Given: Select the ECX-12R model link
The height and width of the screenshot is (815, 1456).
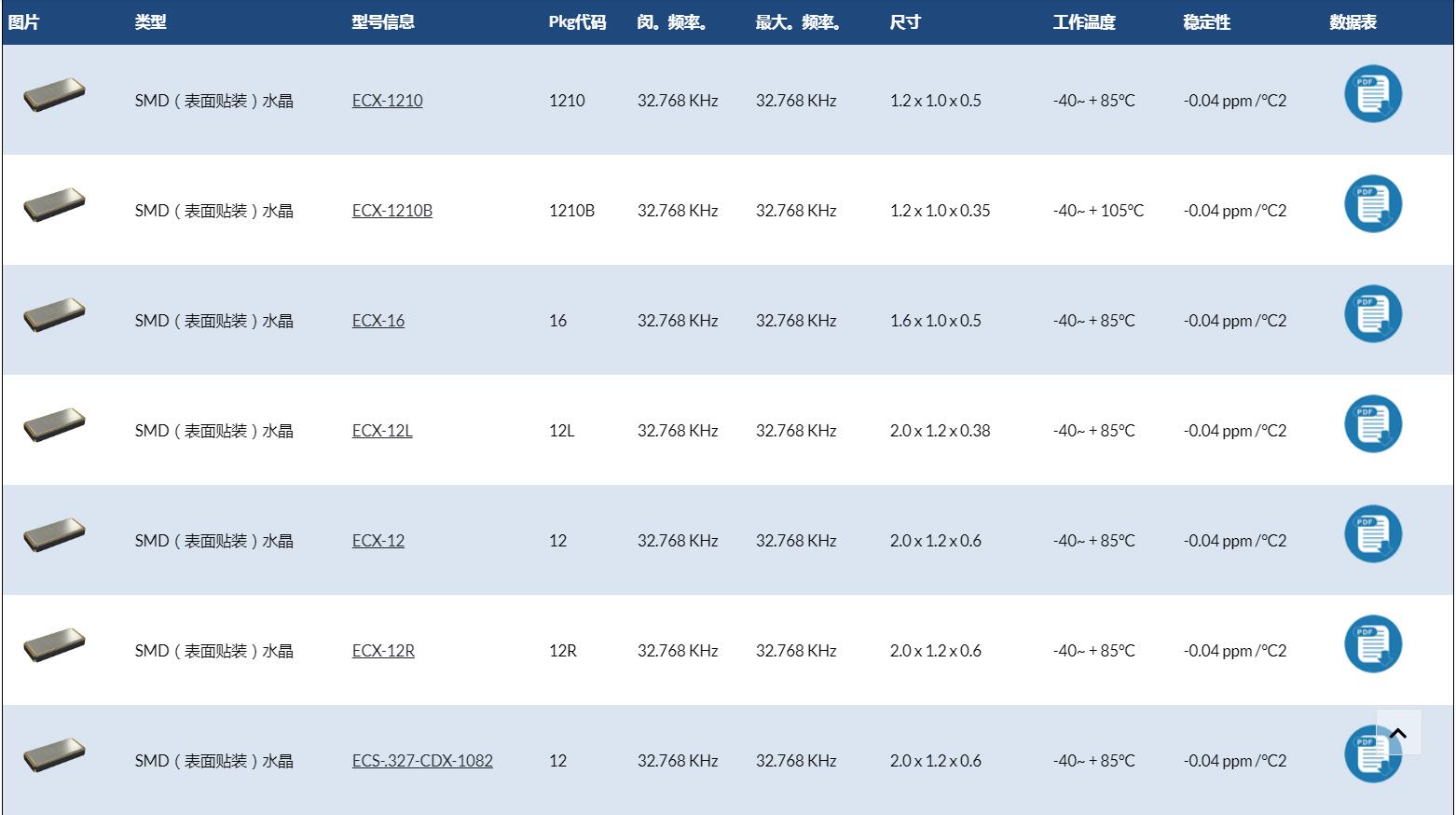Looking at the screenshot, I should pos(383,651).
